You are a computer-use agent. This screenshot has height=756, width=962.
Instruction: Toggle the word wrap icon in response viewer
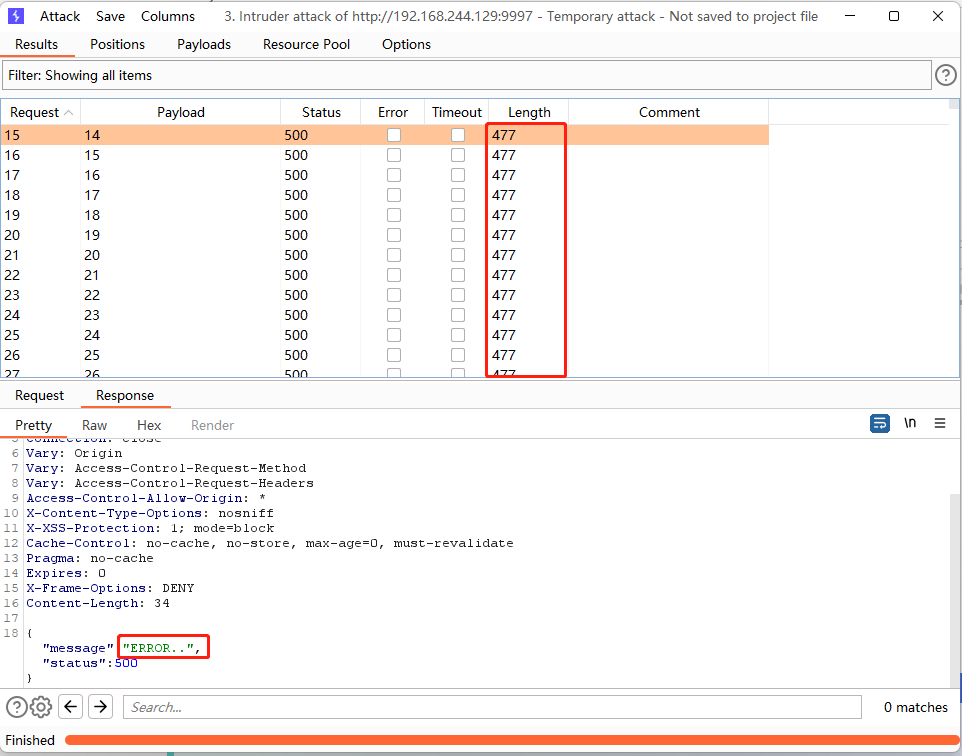point(879,423)
